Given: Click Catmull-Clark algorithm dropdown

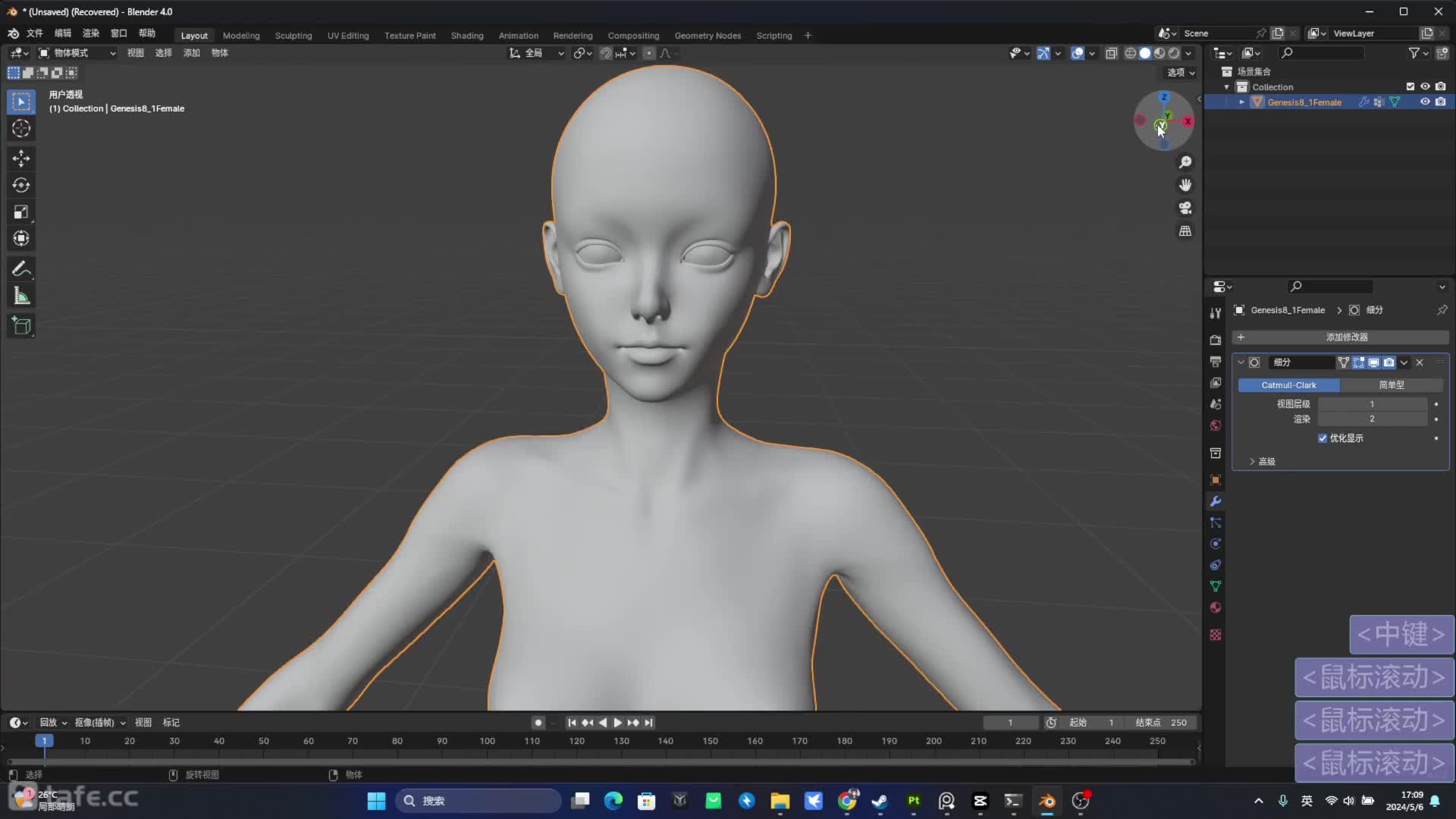Looking at the screenshot, I should pos(1289,385).
